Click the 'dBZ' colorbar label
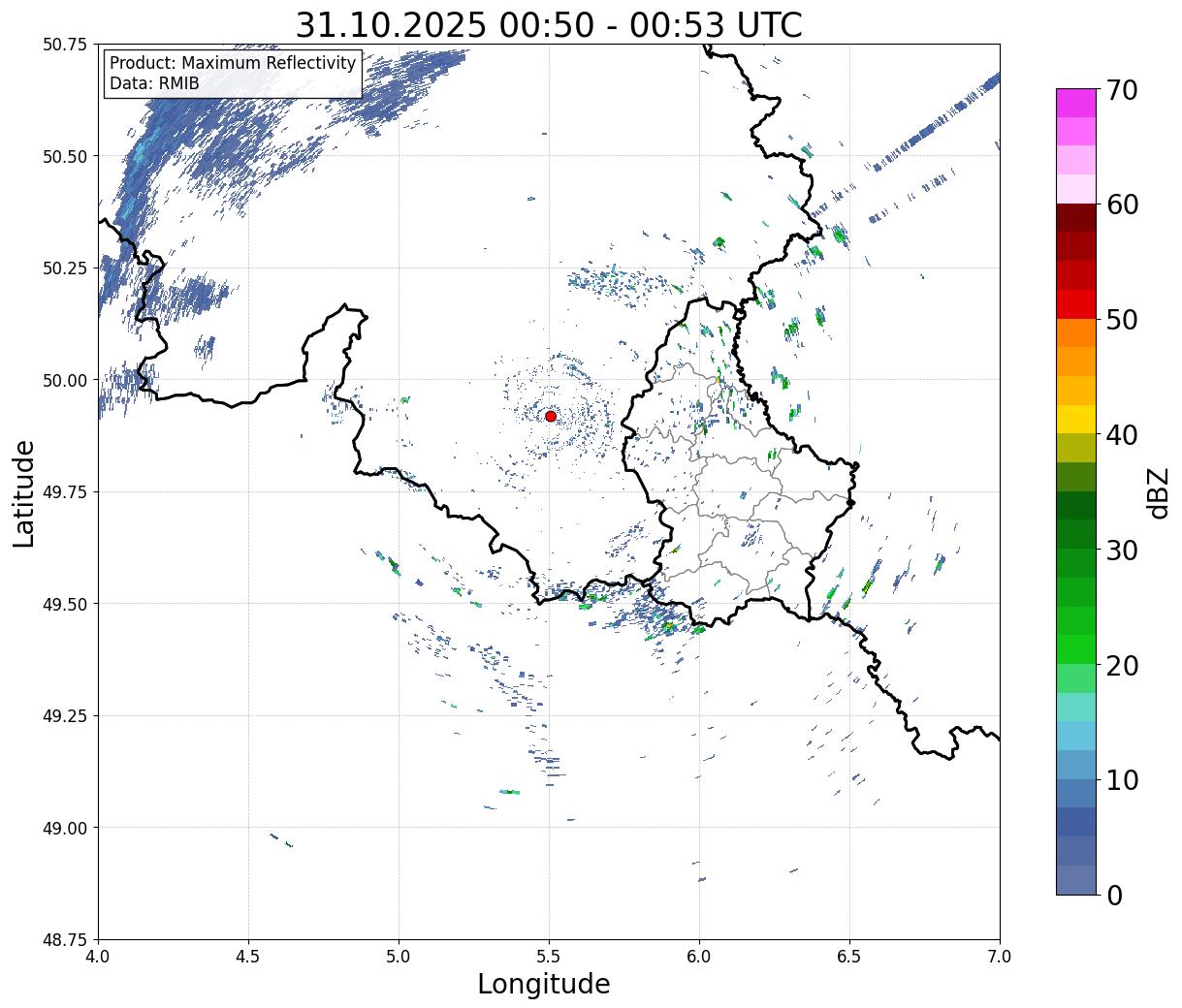This screenshot has height=1008, width=1182. [x=1159, y=491]
